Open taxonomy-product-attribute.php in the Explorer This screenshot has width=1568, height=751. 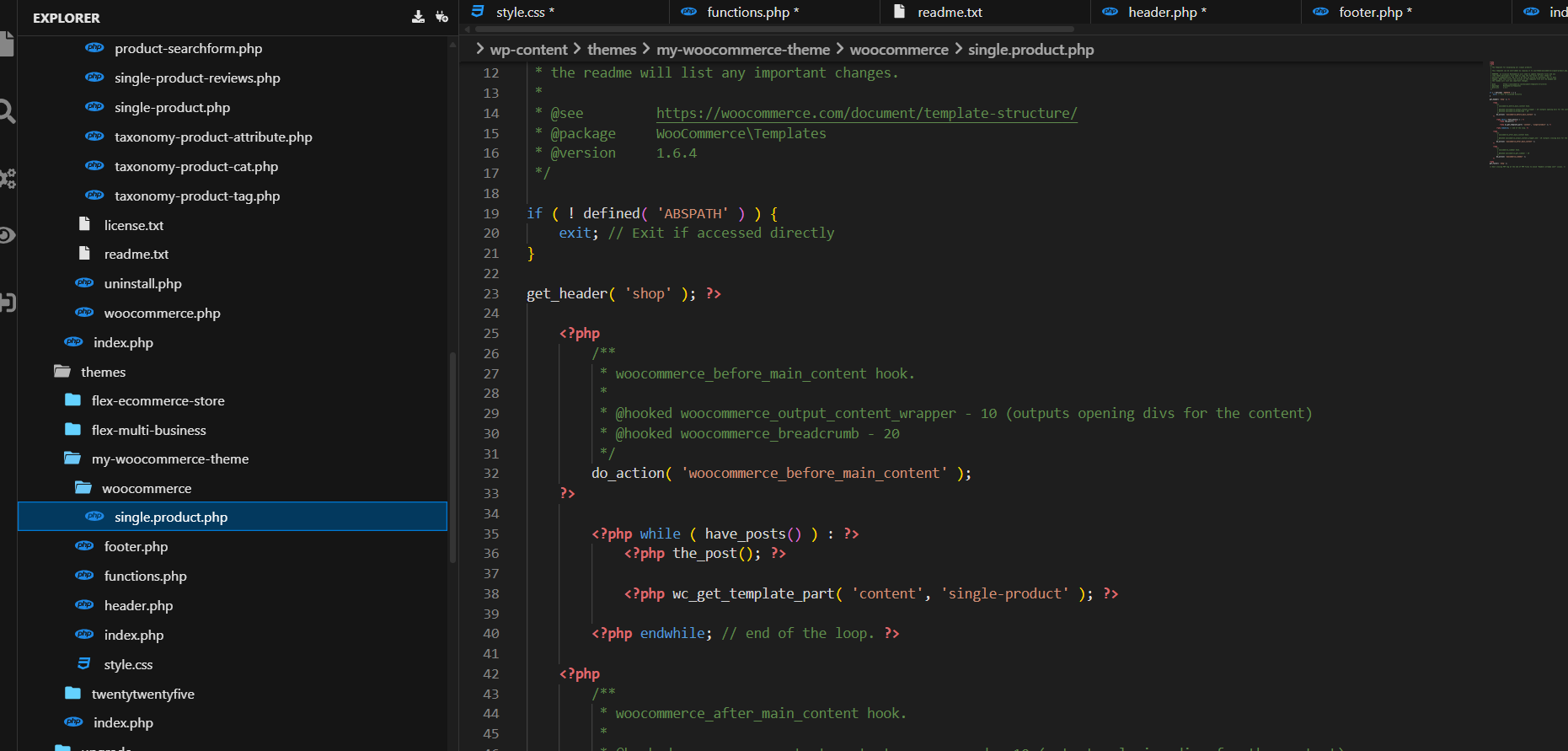pos(213,137)
